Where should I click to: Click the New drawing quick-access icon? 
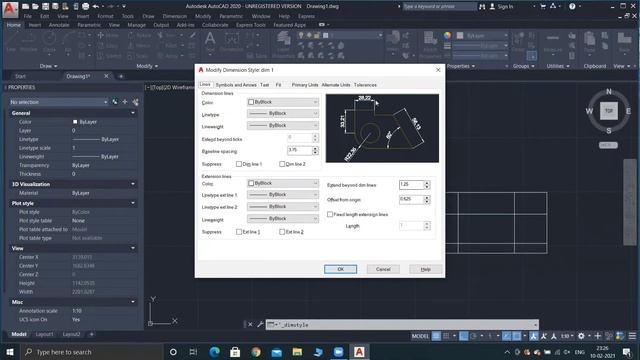click(25, 7)
